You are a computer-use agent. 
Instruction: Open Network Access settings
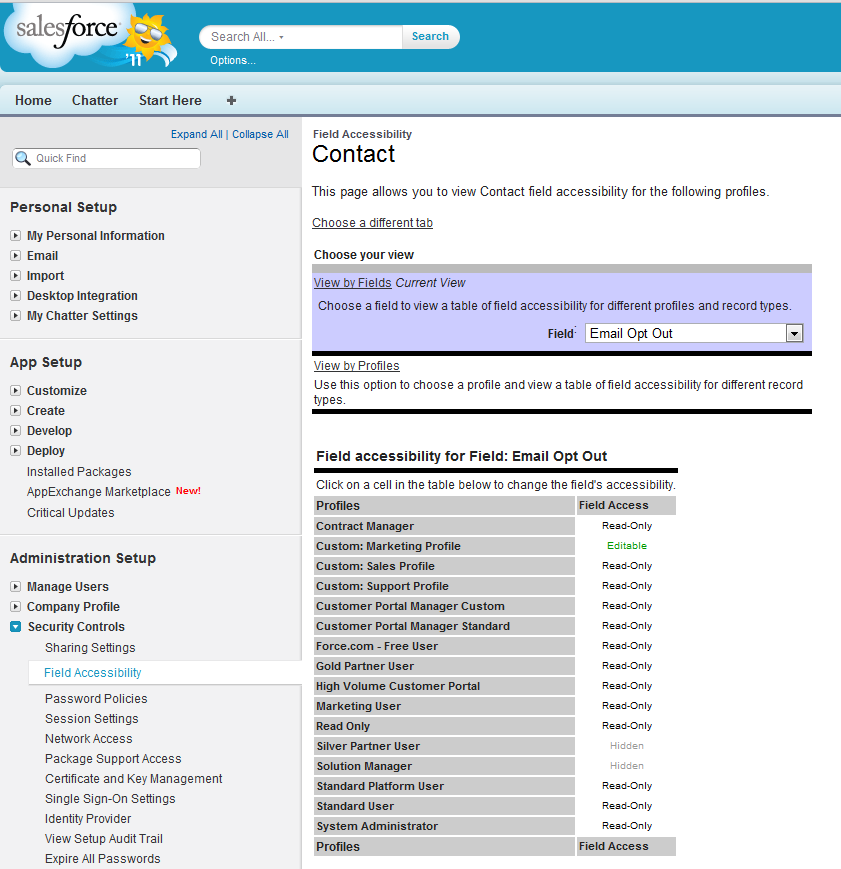point(89,739)
